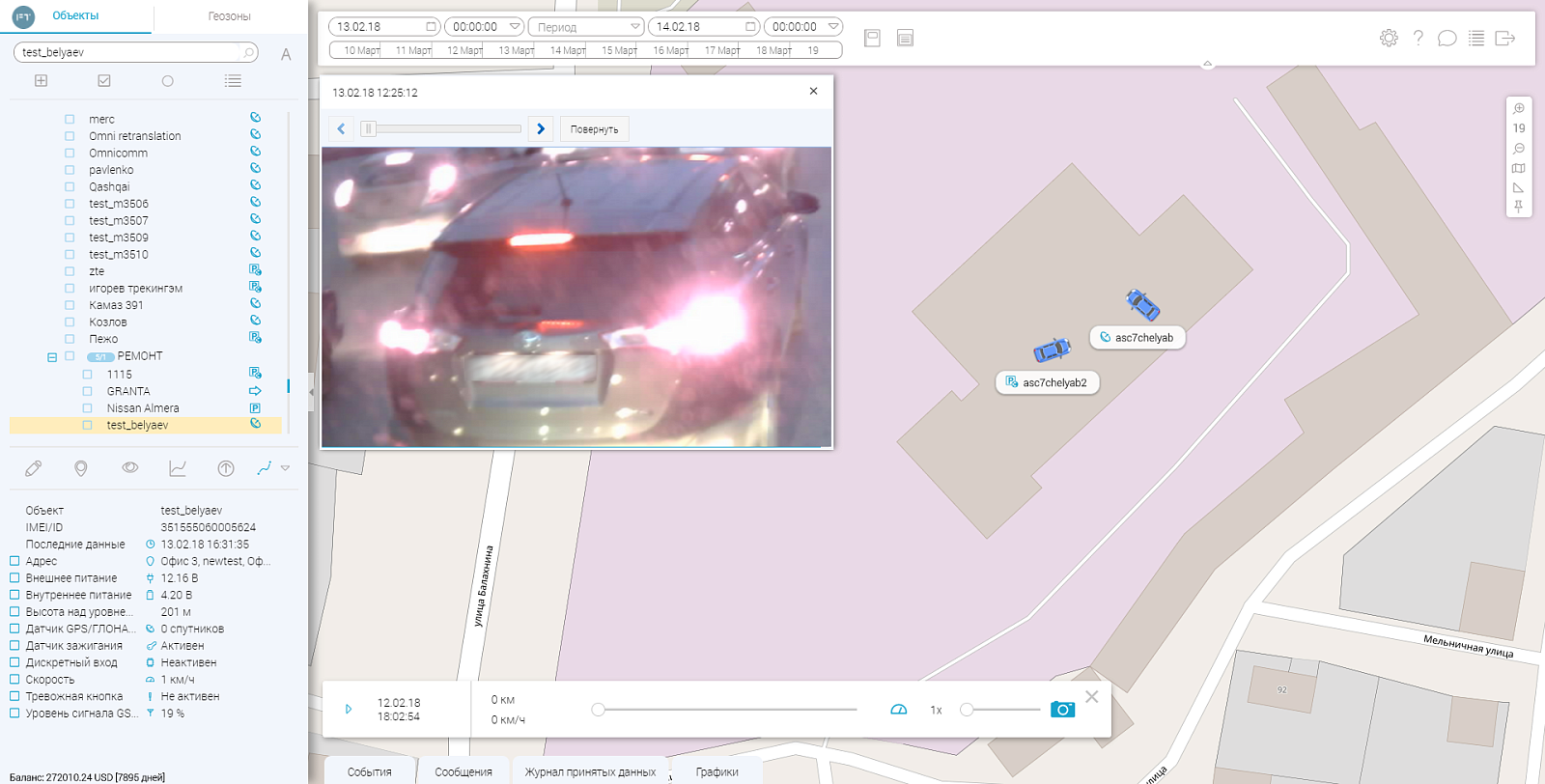Open the chart graph icon below the object list
The image size is (1545, 784).
178,468
